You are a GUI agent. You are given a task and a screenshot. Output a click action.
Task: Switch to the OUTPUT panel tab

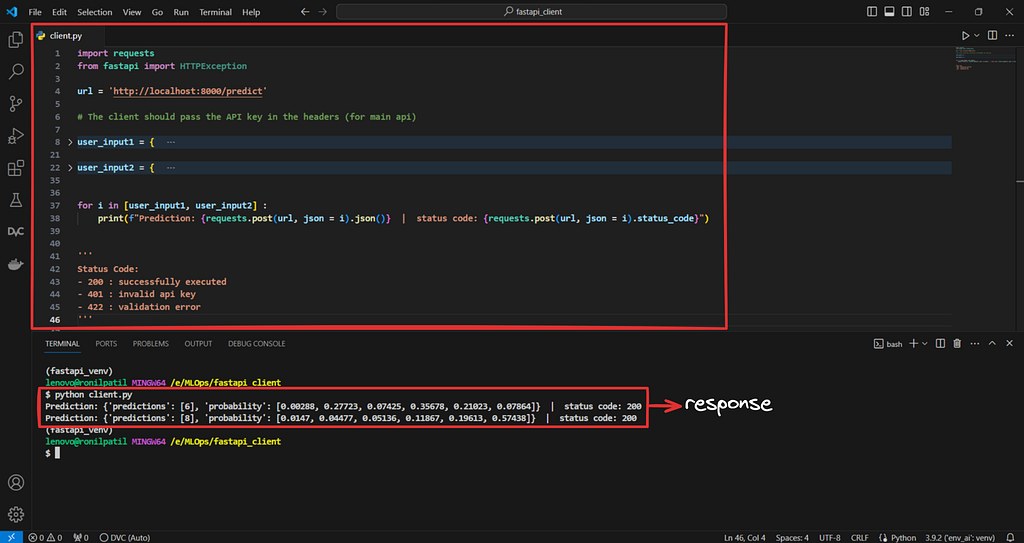(198, 343)
